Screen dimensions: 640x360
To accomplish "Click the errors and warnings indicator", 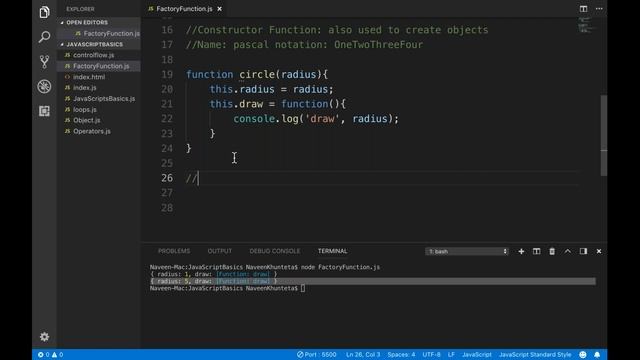I will click(x=51, y=355).
